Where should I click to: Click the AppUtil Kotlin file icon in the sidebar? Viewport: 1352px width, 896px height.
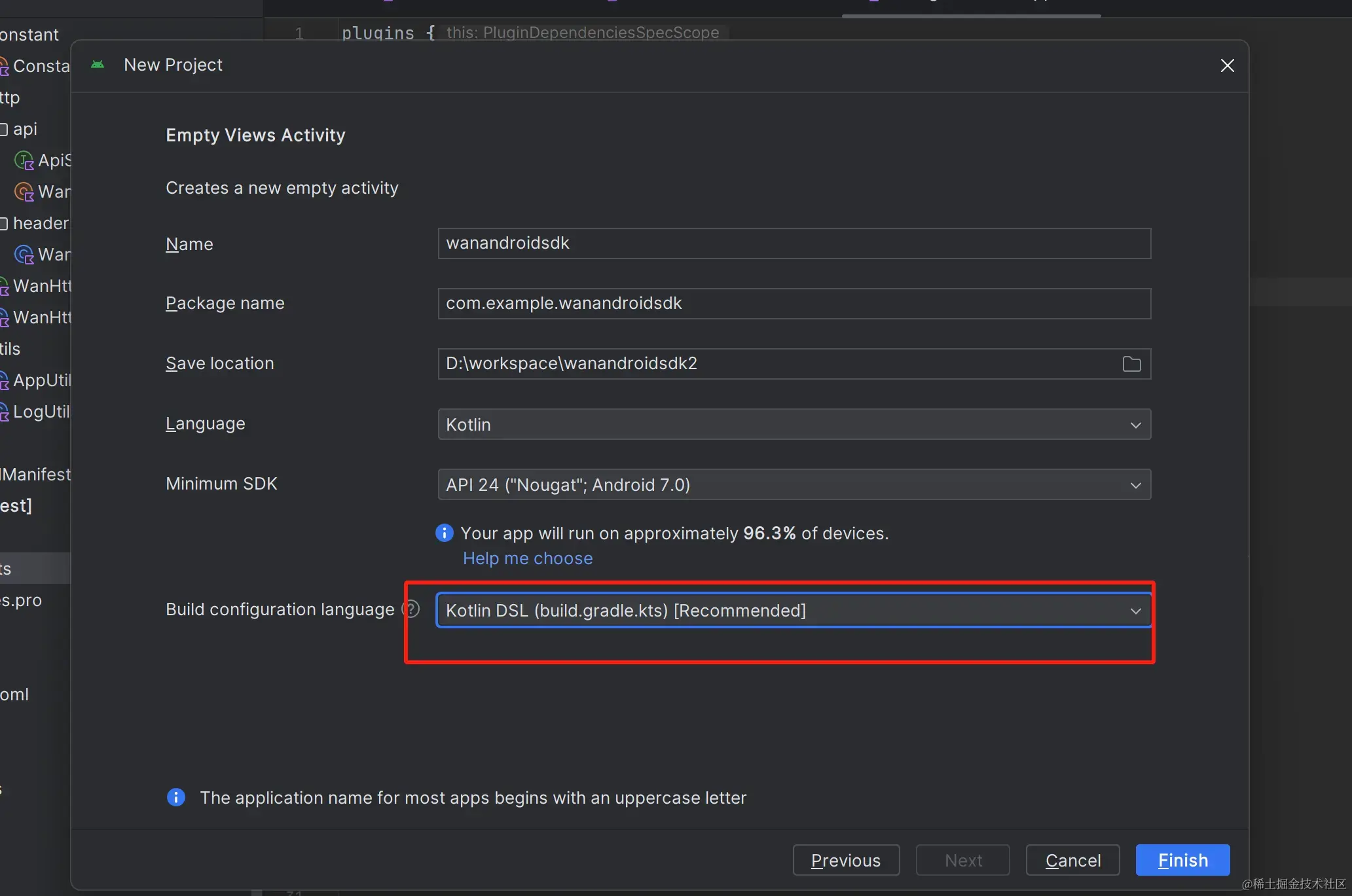[4, 380]
